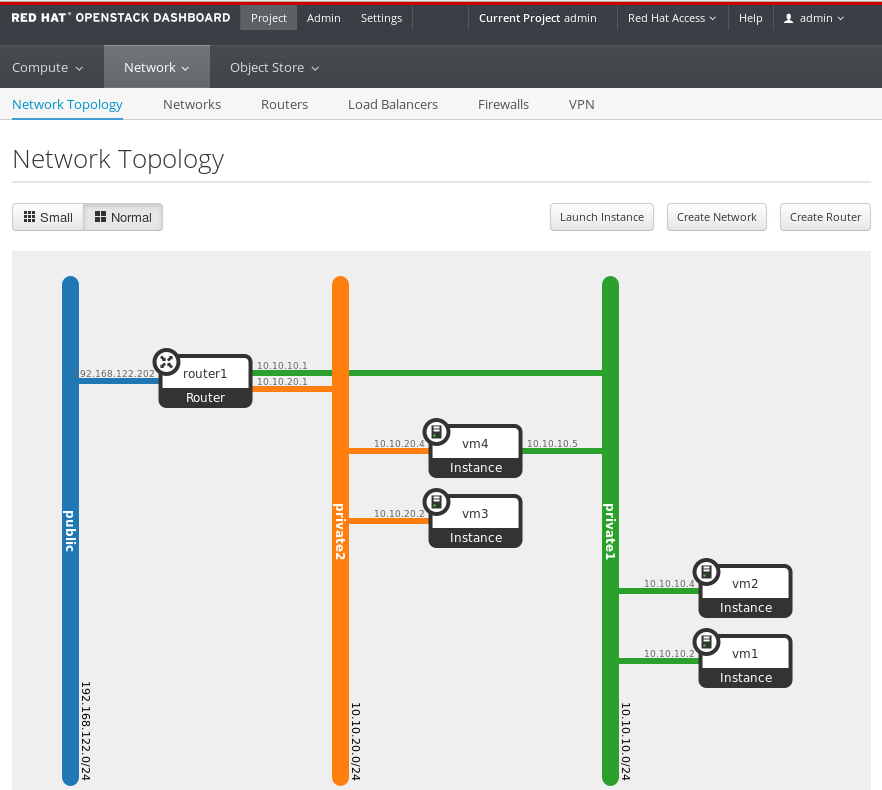
Task: Click the Network Topology page heading
Action: [x=118, y=160]
